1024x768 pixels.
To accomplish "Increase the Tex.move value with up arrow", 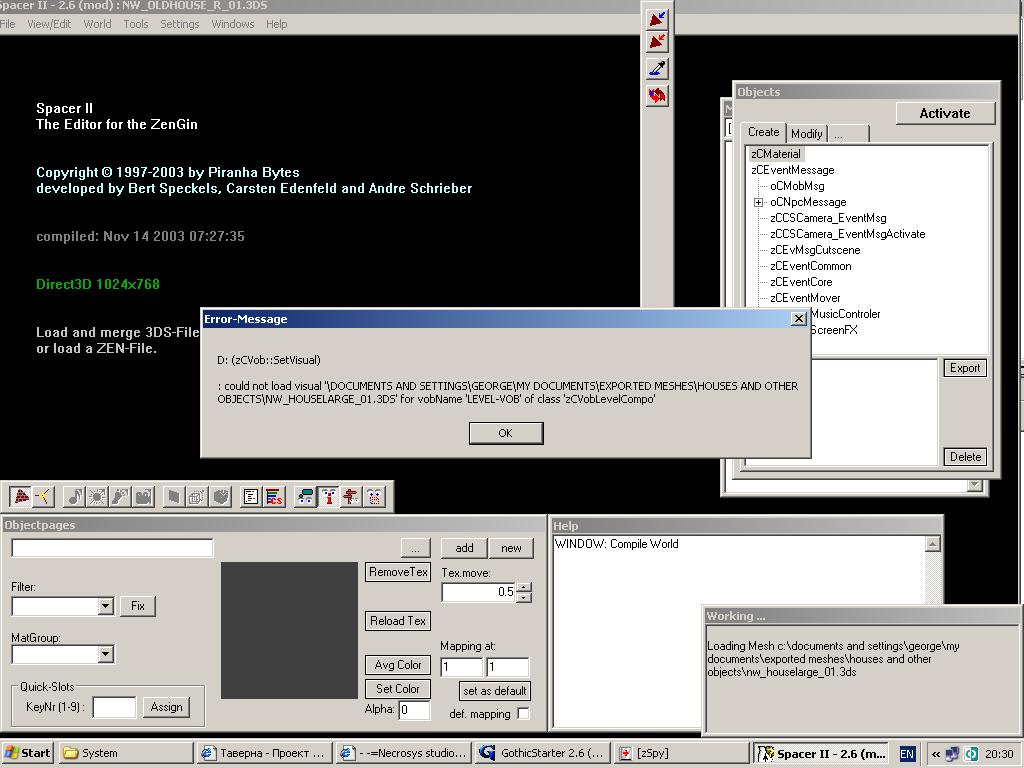I will (x=524, y=587).
